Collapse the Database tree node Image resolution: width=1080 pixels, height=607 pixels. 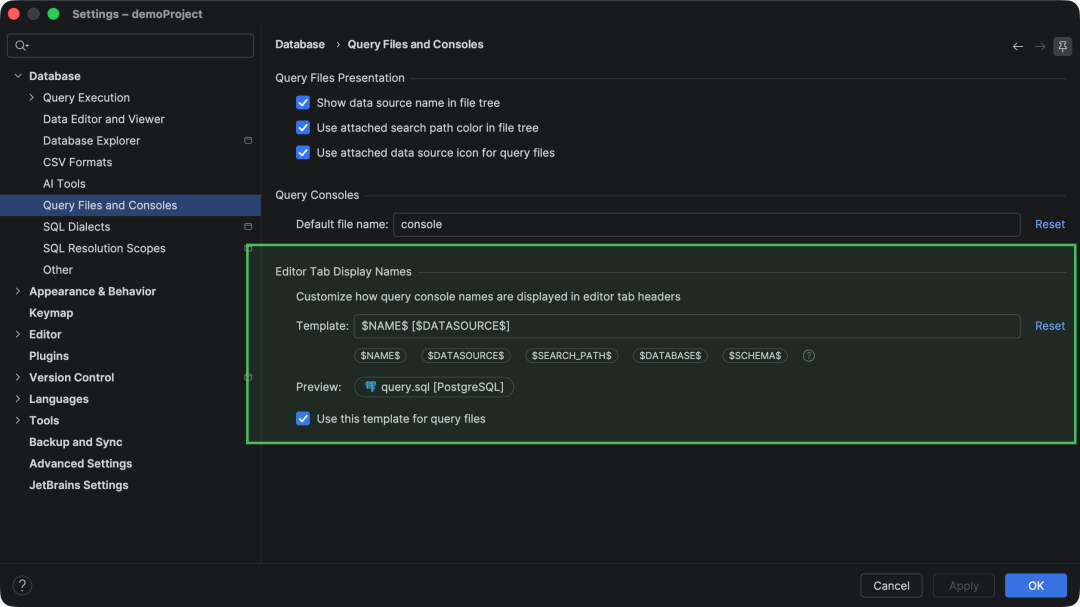(x=18, y=76)
